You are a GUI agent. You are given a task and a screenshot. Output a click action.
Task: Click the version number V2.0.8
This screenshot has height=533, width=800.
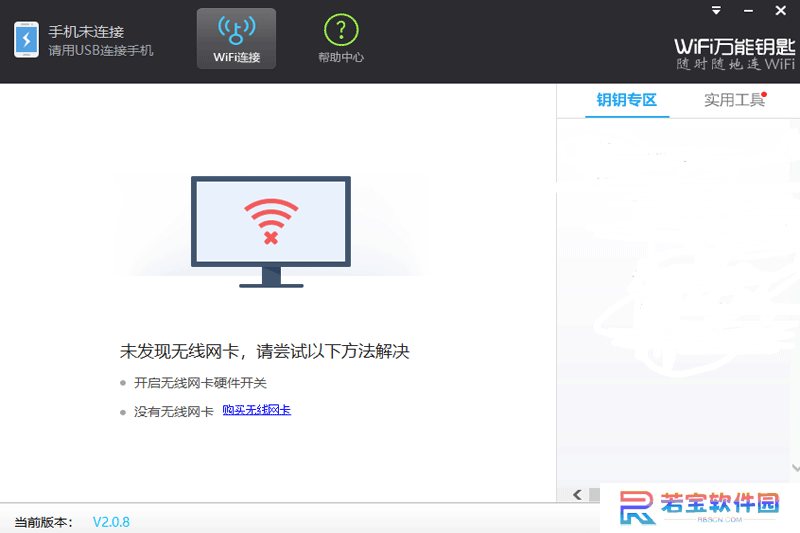(x=111, y=522)
